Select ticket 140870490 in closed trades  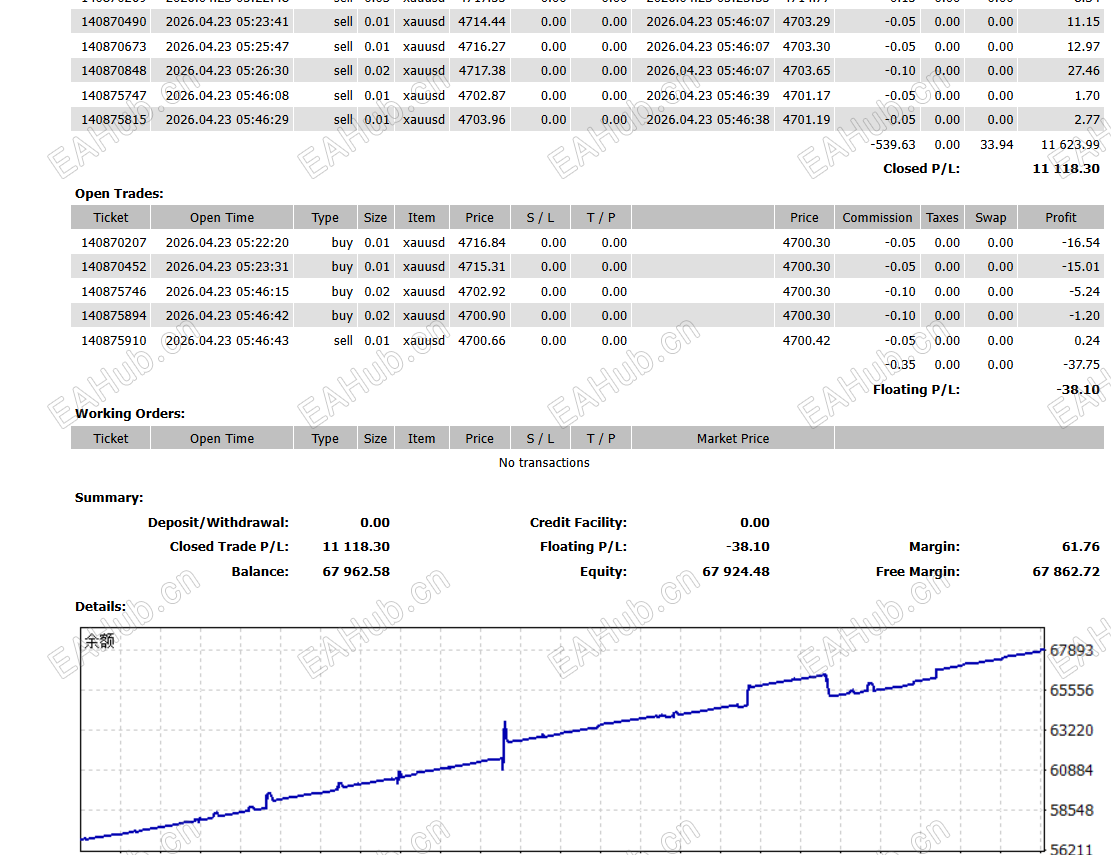[x=113, y=22]
